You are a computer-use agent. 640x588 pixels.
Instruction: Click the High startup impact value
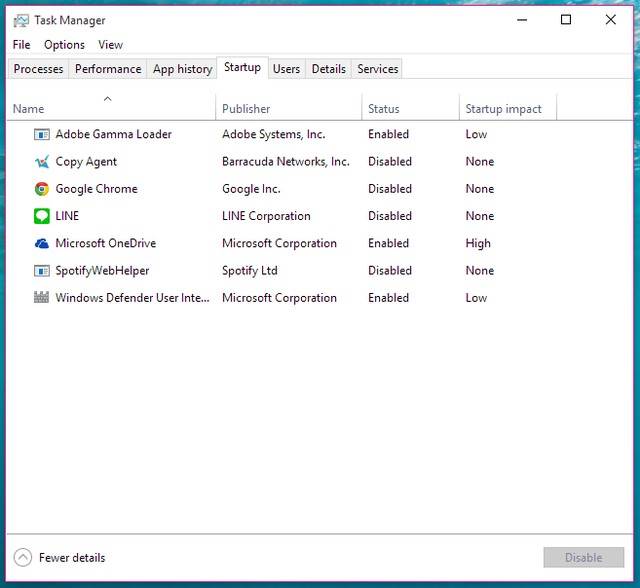click(x=478, y=244)
